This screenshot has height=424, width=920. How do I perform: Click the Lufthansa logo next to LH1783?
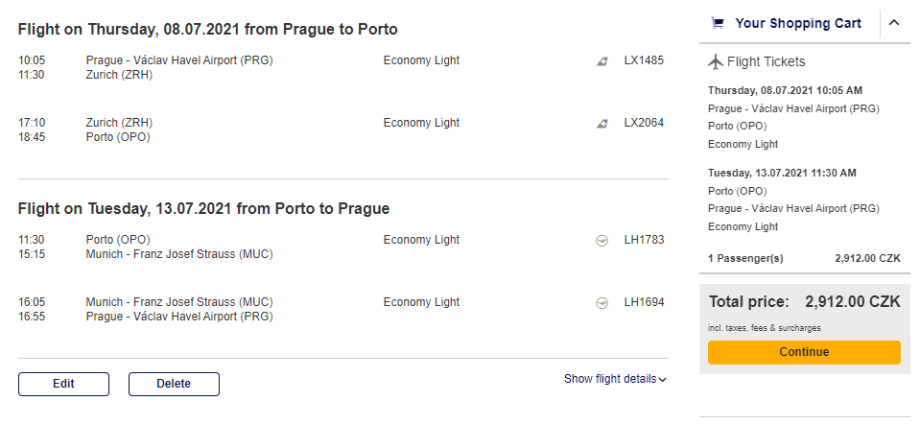click(602, 240)
